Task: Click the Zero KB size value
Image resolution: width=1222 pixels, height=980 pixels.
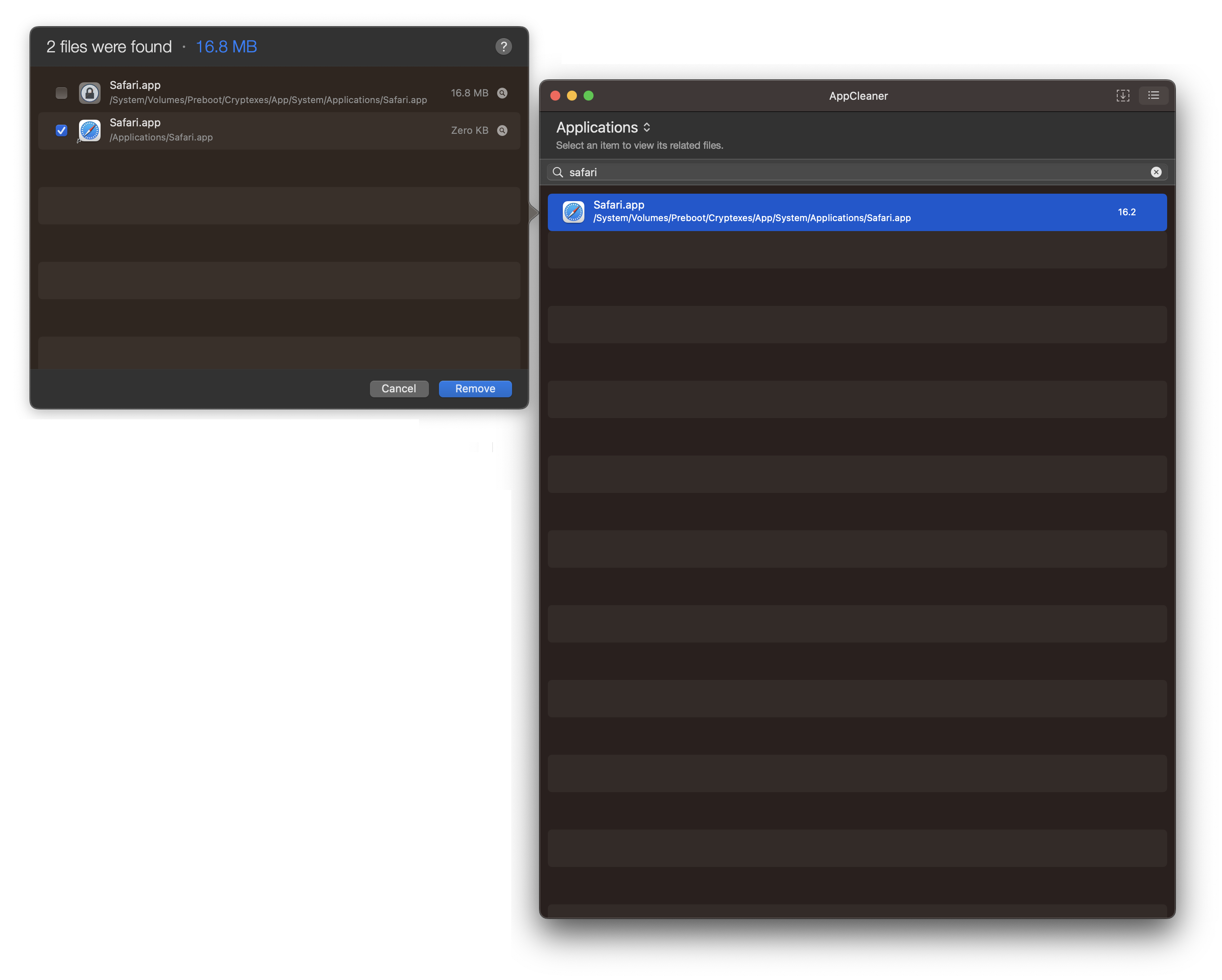Action: point(469,131)
